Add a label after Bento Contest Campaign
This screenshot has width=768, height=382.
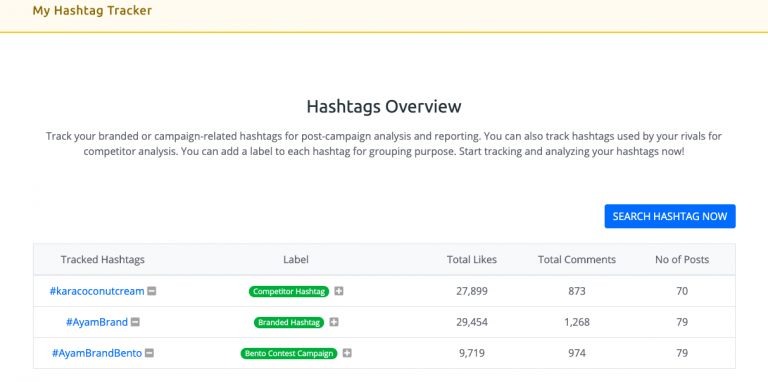pos(347,353)
